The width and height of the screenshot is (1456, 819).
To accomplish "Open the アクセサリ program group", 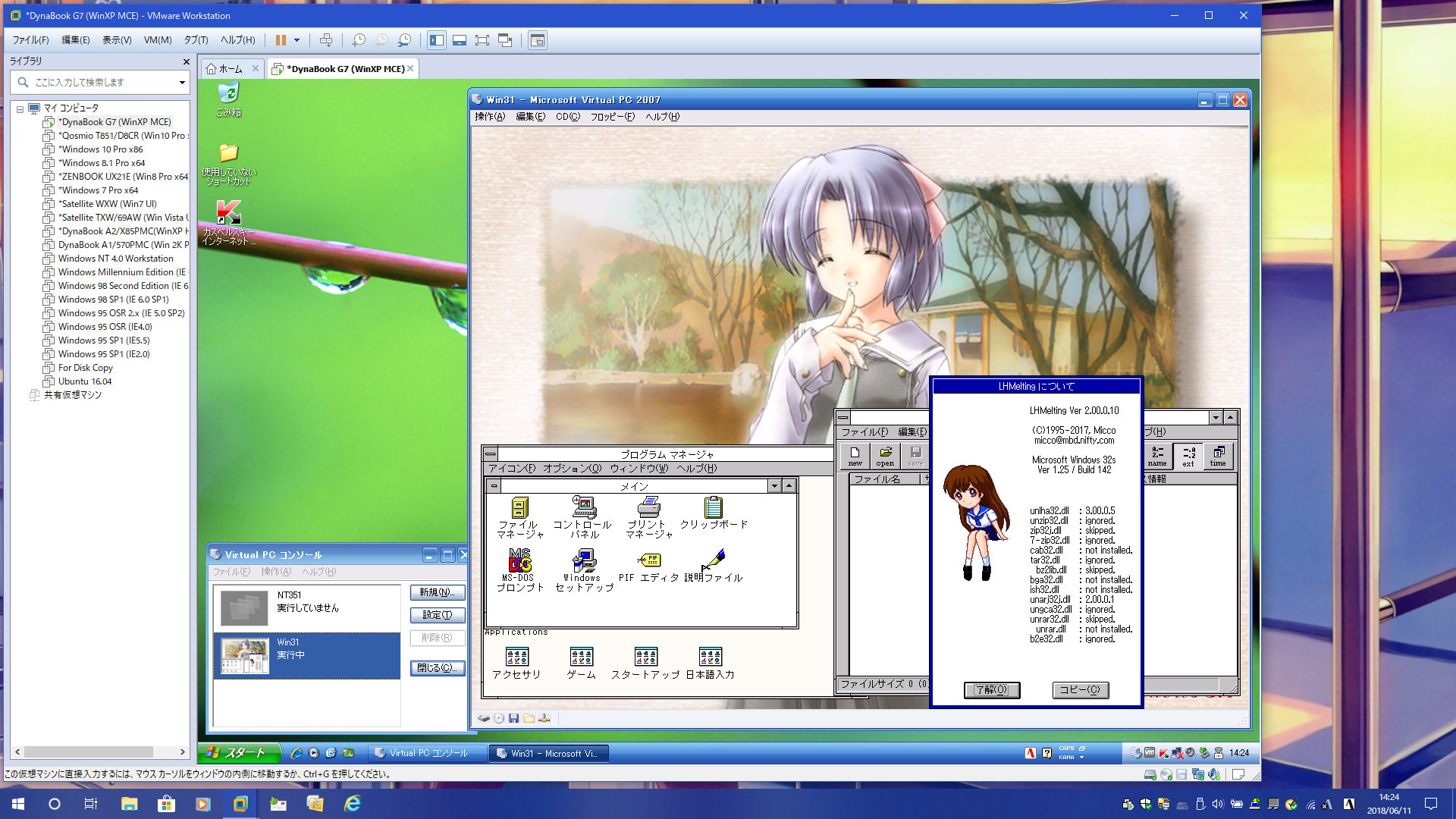I will pos(516,663).
